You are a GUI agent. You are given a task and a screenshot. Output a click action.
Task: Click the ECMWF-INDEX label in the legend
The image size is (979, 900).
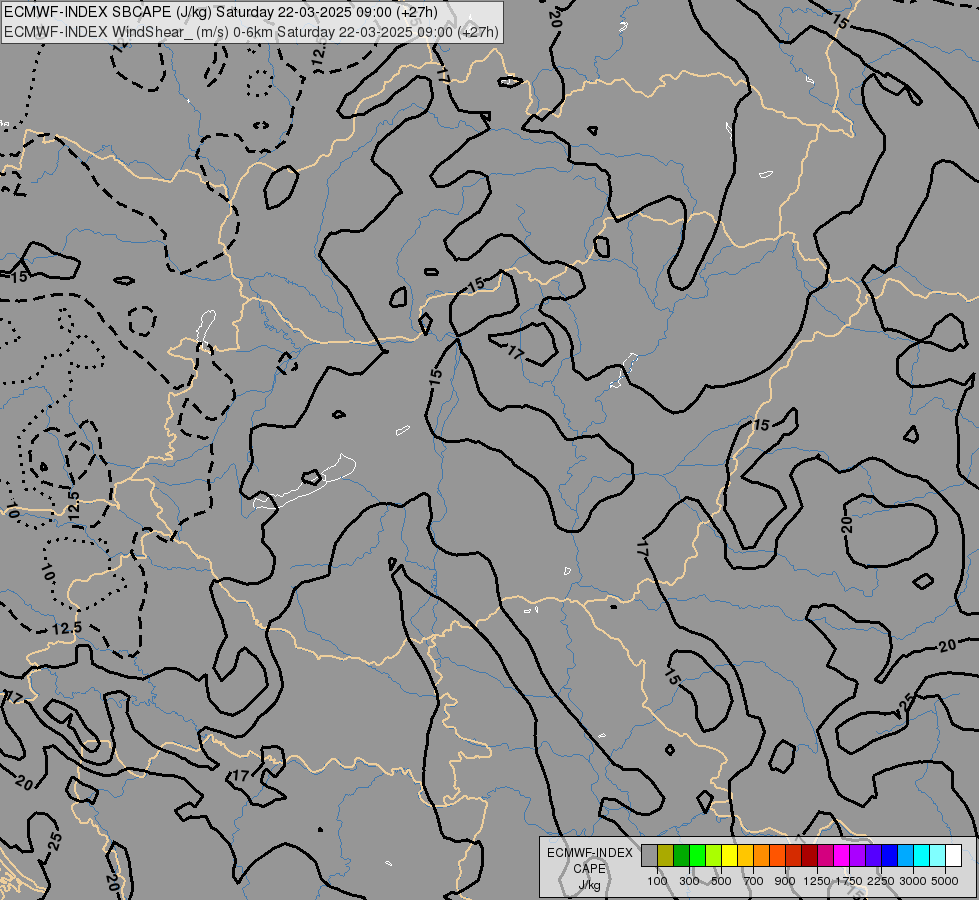[589, 853]
